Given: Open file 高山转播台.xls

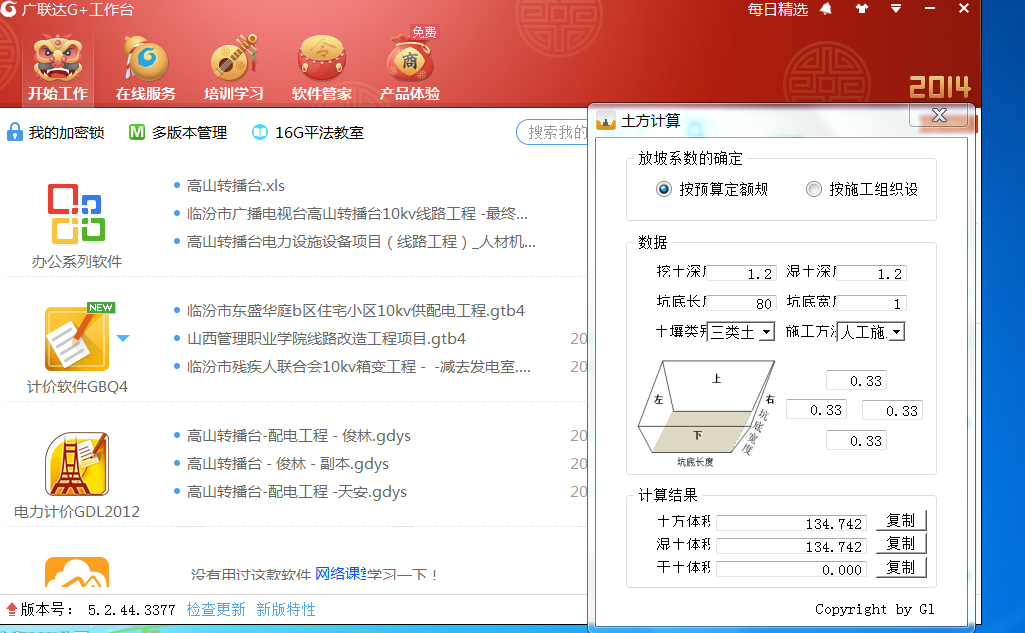Looking at the screenshot, I should (x=235, y=186).
